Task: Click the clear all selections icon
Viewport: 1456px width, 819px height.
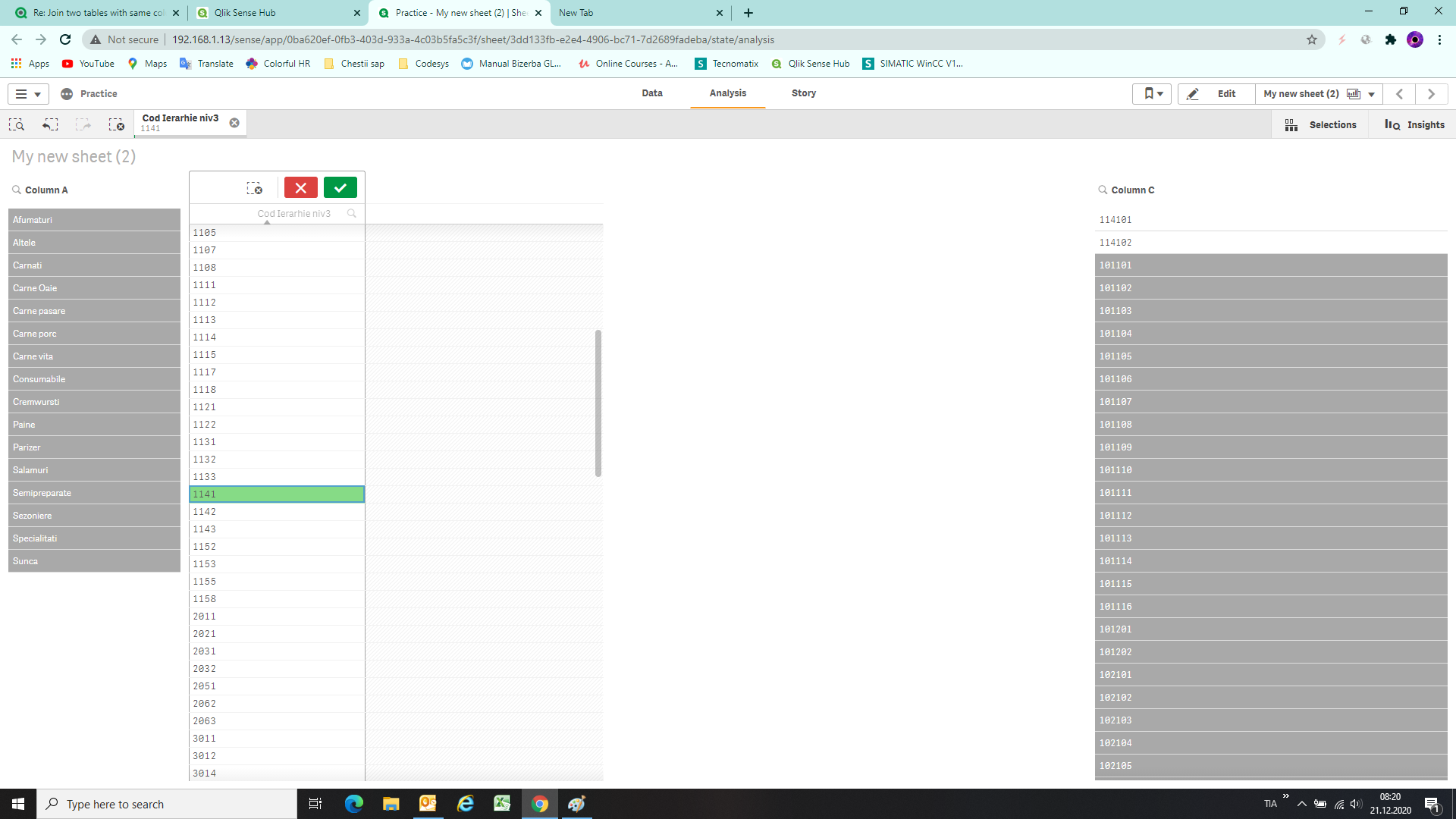Action: tap(116, 124)
